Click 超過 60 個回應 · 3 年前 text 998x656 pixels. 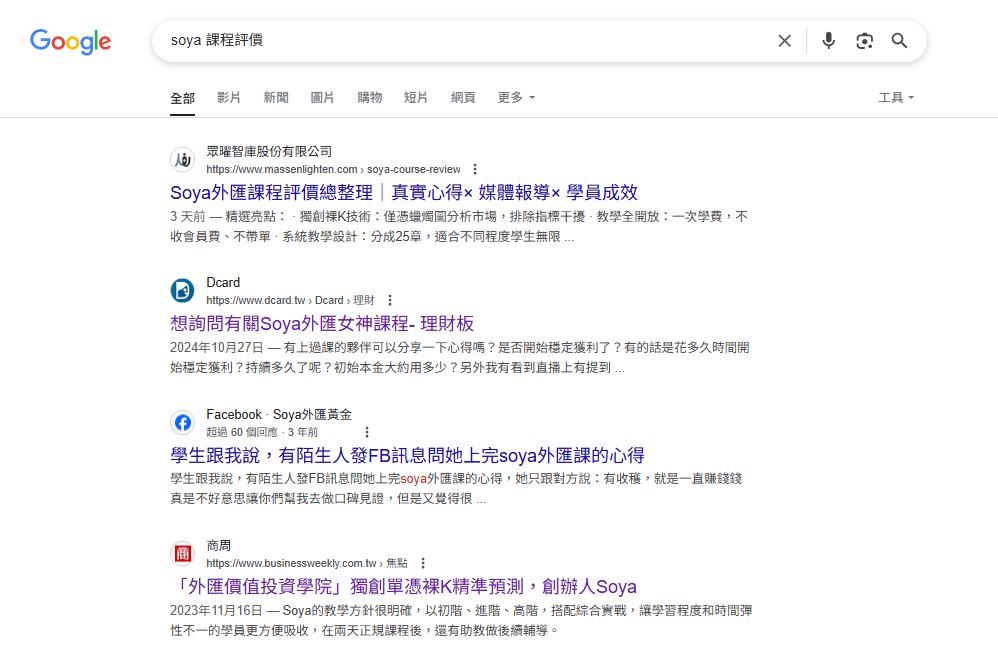(x=262, y=432)
